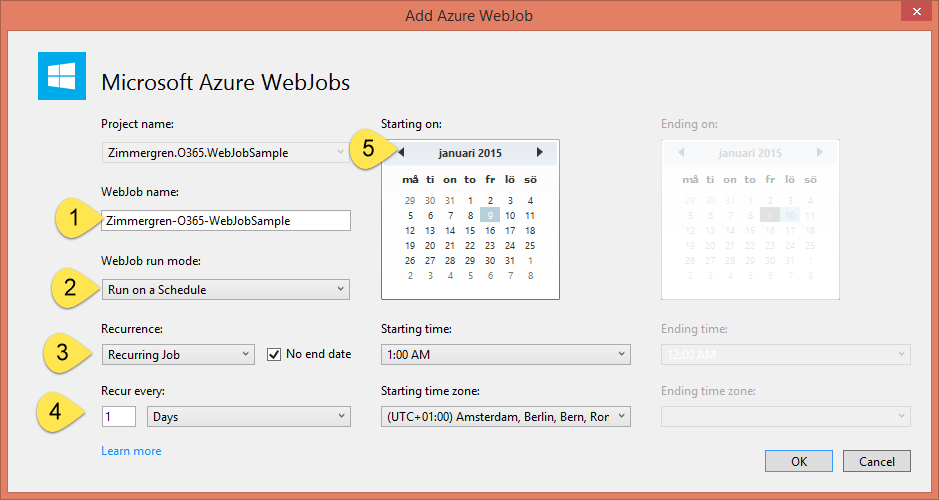Open the Learn more link
Viewport: 939px width, 500px height.
pos(131,451)
